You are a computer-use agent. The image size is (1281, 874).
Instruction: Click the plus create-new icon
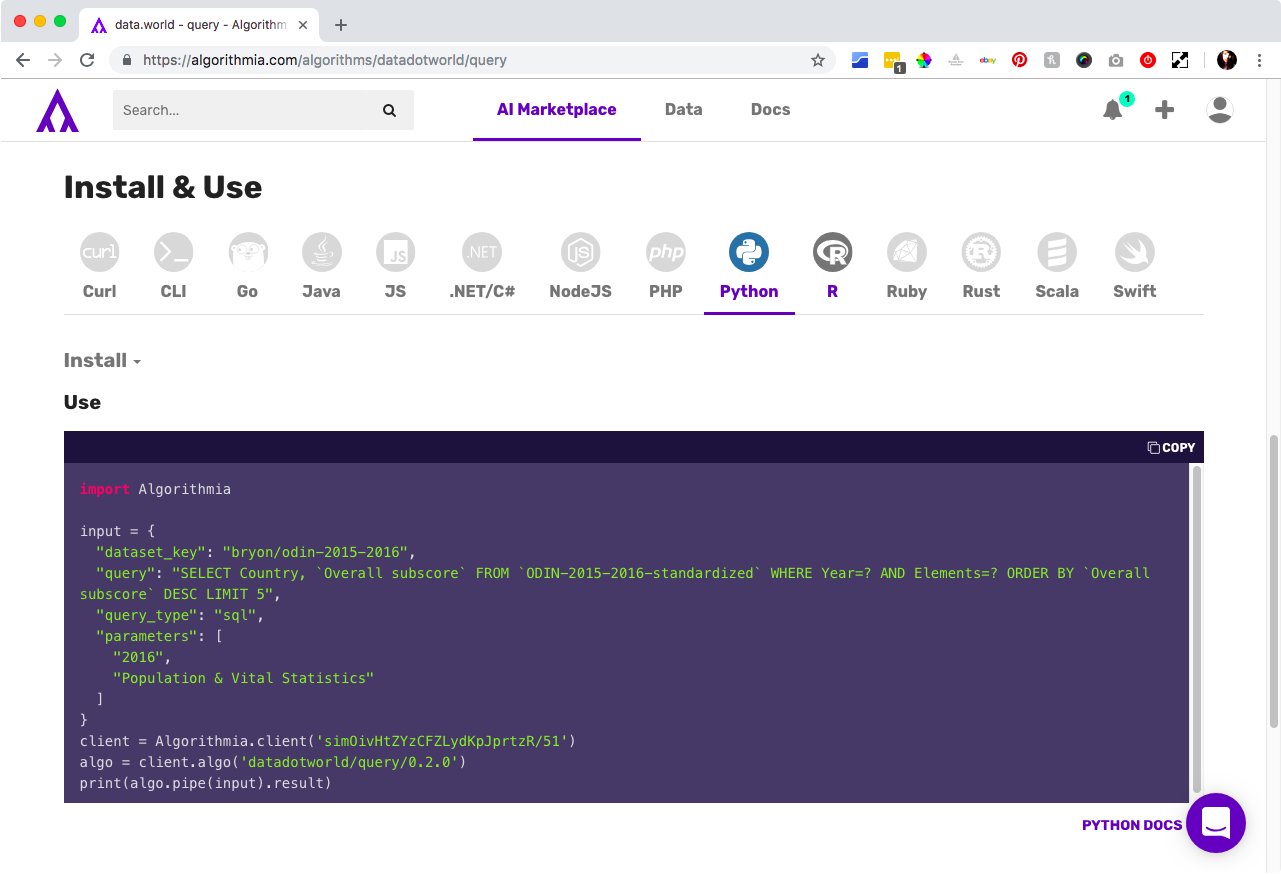(1164, 110)
